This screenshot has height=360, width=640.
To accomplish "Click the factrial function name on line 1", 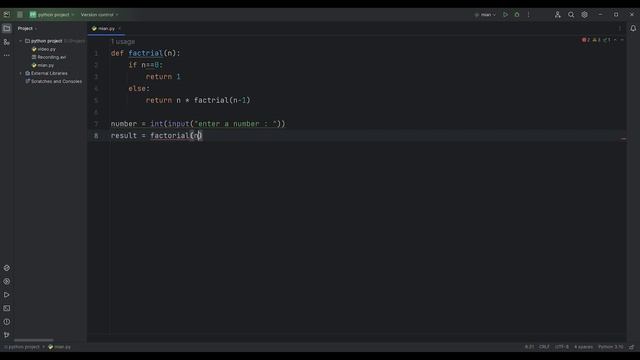I will [x=146, y=53].
